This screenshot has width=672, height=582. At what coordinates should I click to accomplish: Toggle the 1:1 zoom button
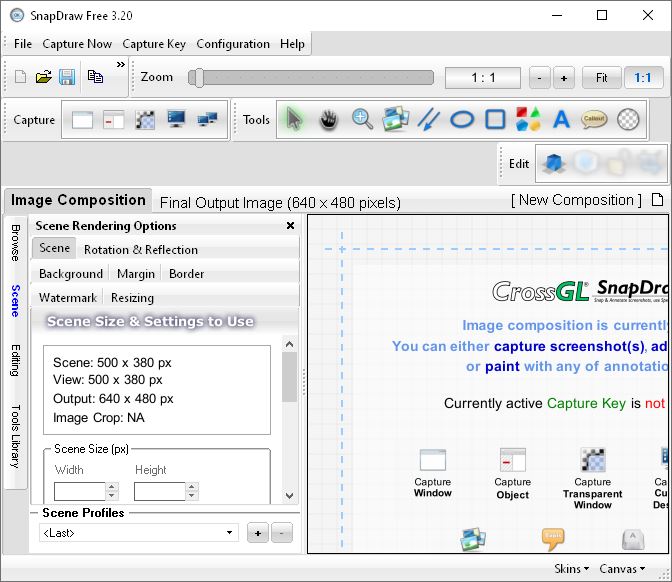[x=642, y=78]
